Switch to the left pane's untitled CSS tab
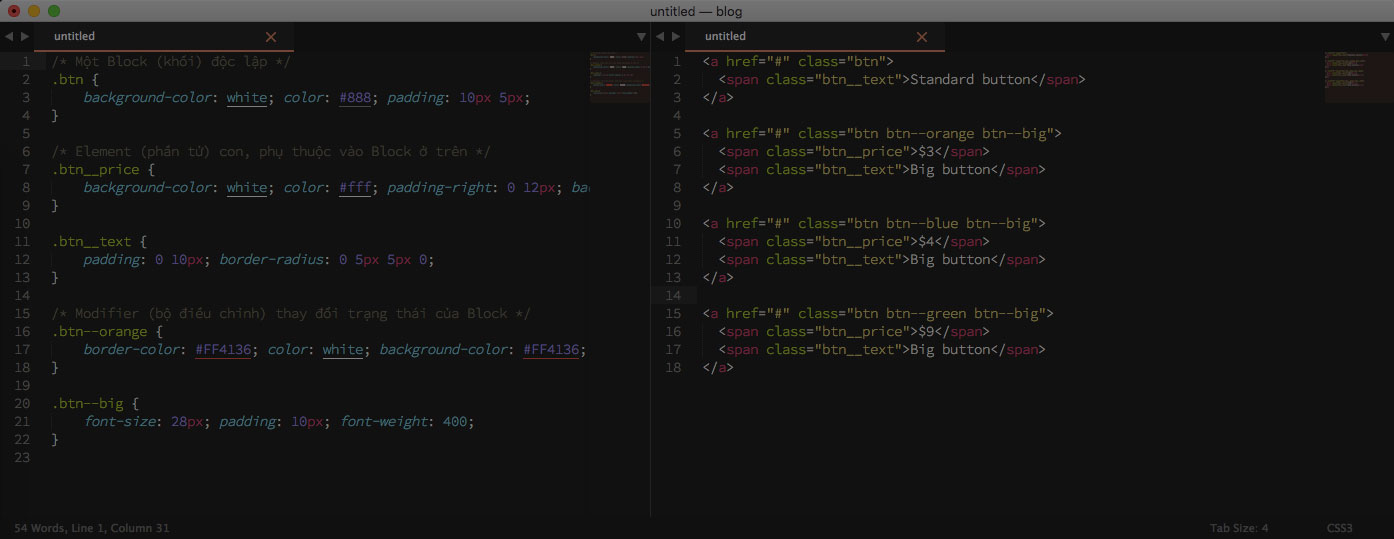The width and height of the screenshot is (1394, 539). (75, 37)
